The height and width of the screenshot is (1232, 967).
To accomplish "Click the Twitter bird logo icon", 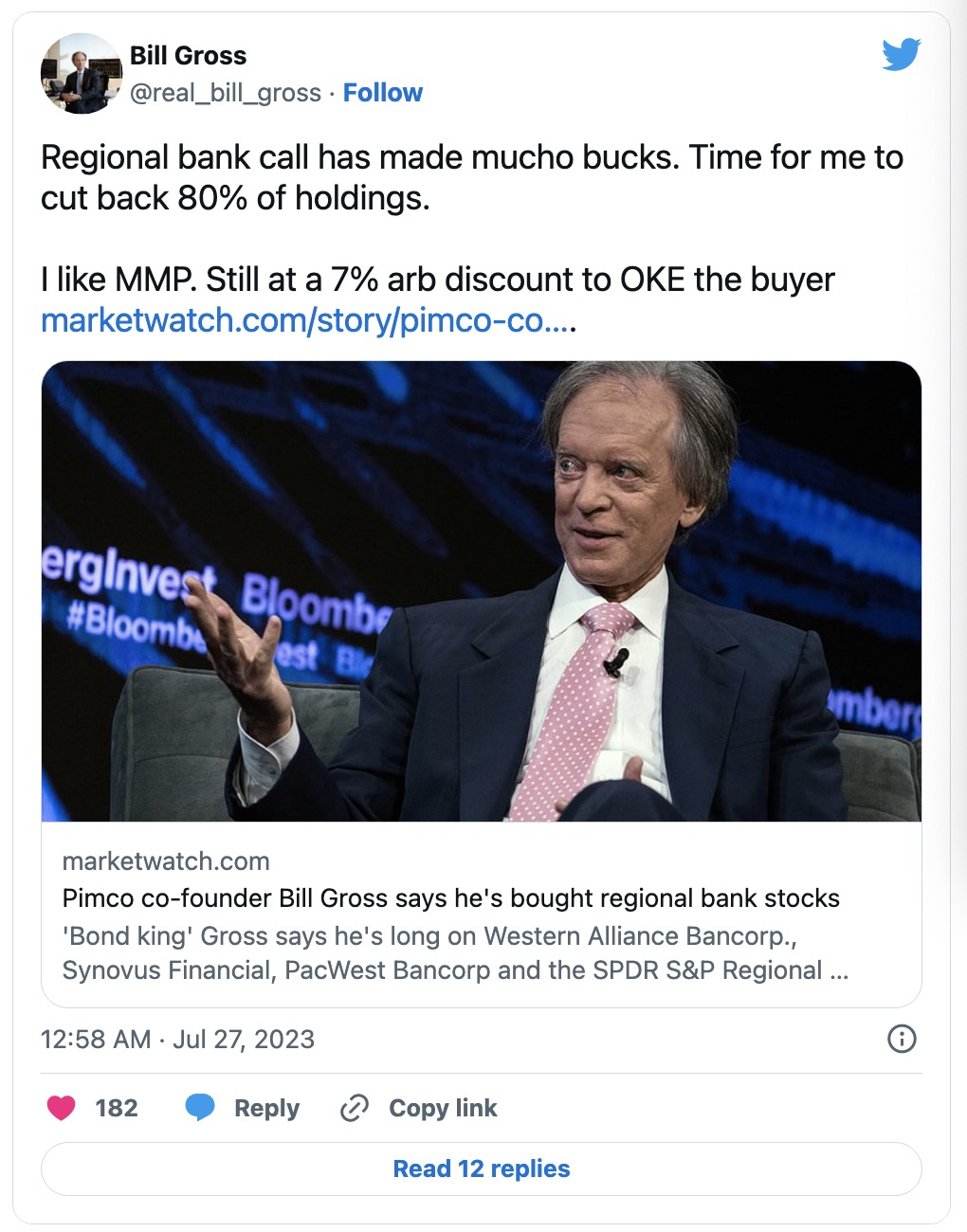I will pos(901,55).
